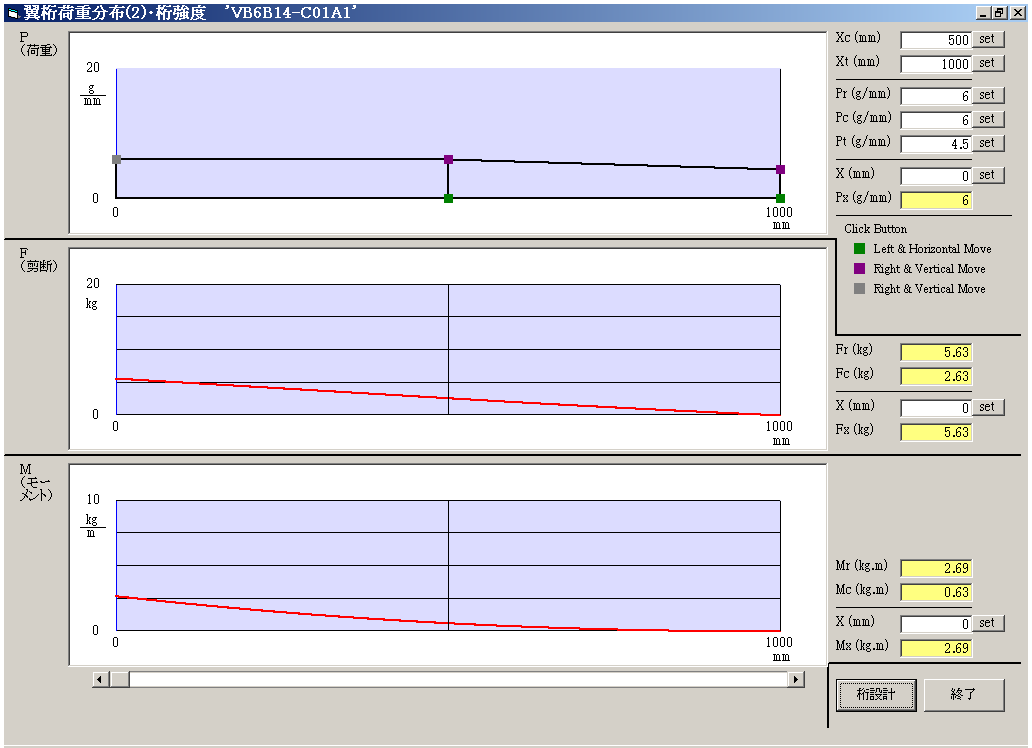Select the green marker at mid-span baseline

(448, 199)
